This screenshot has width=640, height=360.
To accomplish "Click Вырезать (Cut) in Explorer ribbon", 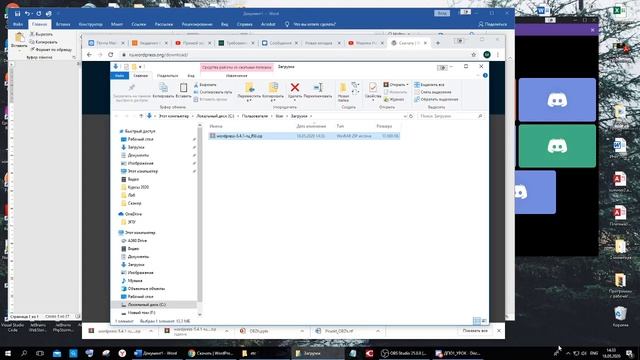I will tap(205, 84).
